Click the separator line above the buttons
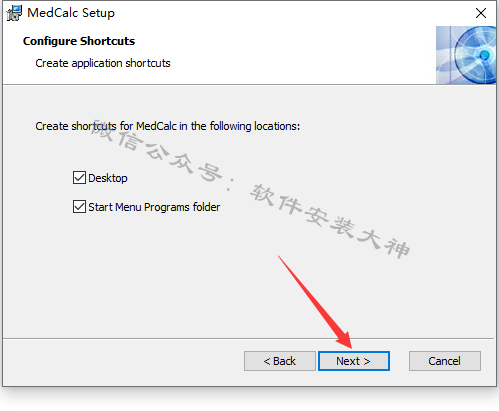This screenshot has width=499, height=411. (x=248, y=339)
